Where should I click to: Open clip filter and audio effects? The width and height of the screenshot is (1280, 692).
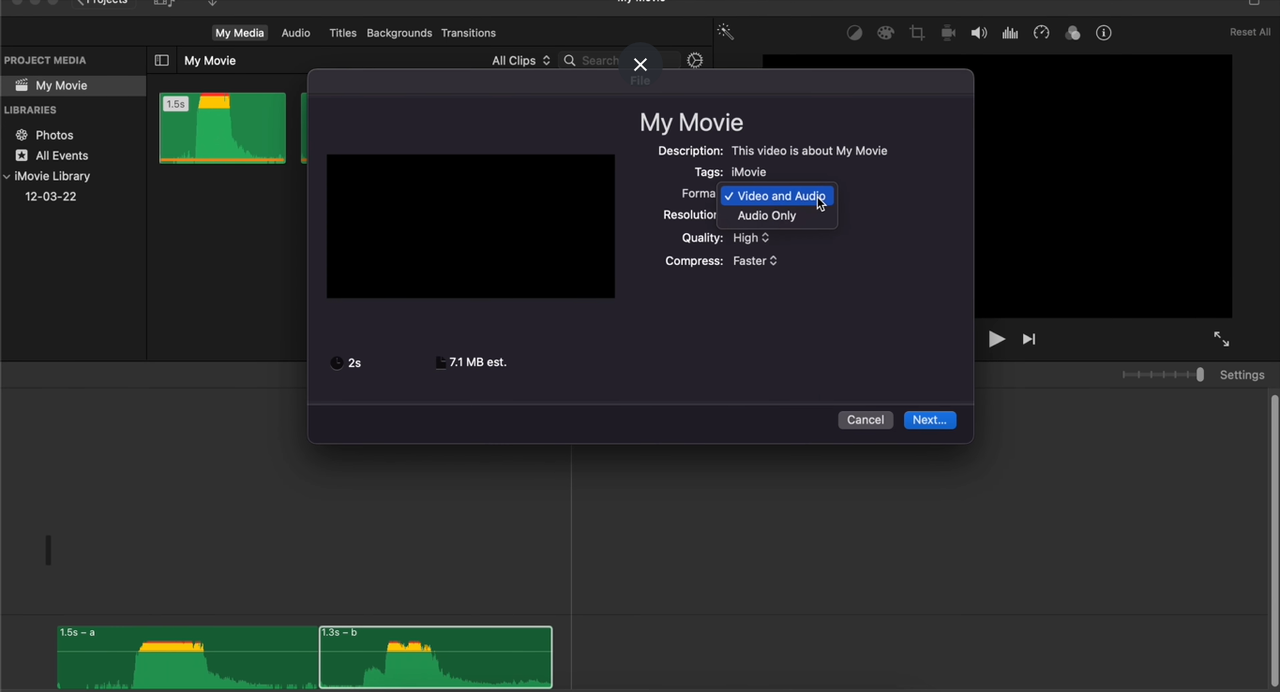(x=1073, y=33)
